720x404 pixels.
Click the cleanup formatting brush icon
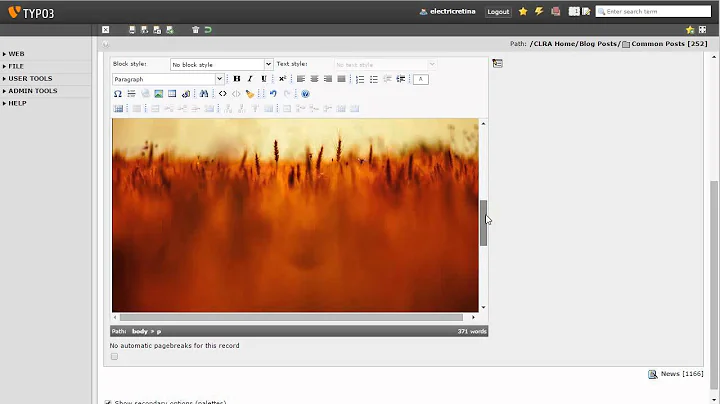tap(250, 94)
